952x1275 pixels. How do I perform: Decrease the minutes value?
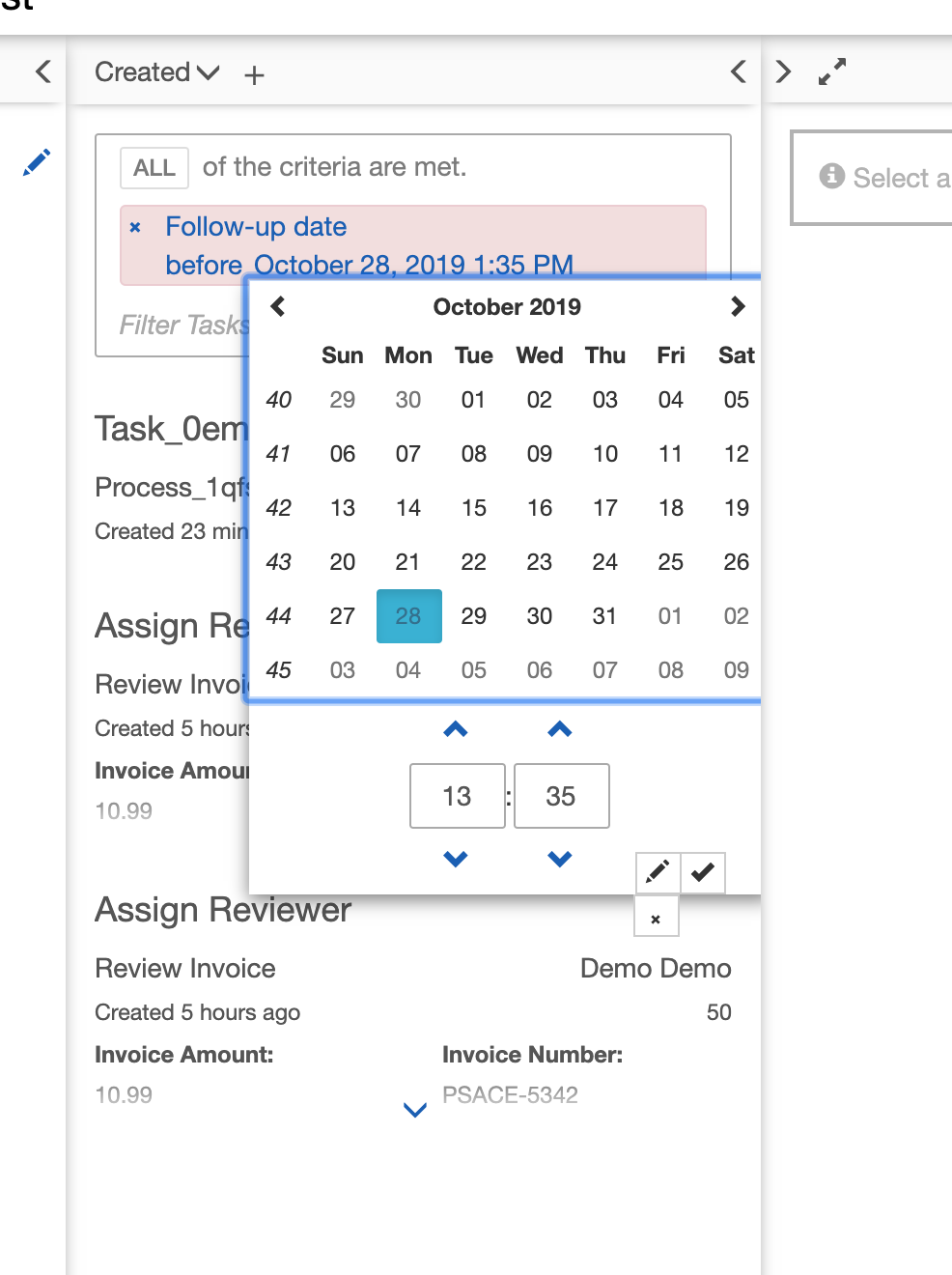click(x=560, y=858)
